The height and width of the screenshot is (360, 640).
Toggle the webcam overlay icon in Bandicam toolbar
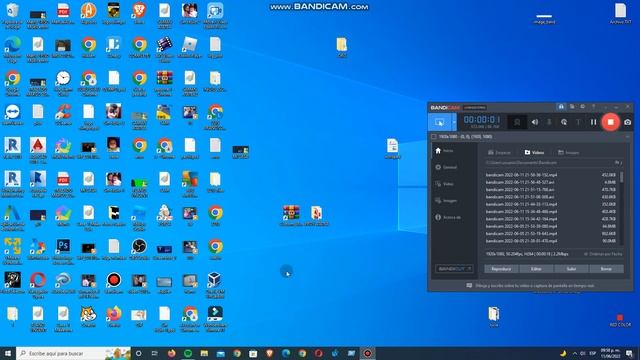(517, 122)
